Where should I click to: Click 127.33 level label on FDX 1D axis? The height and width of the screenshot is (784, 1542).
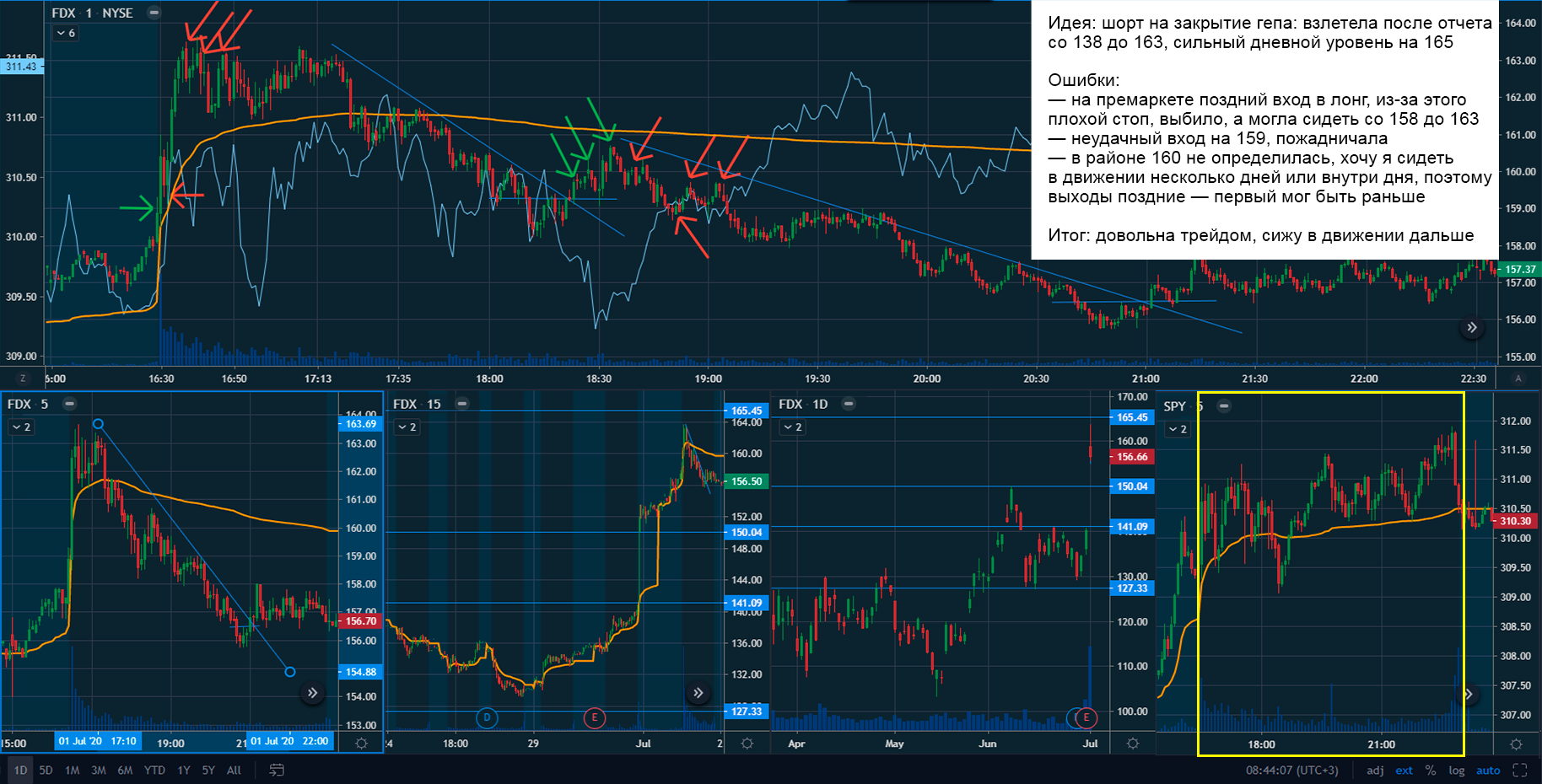point(1132,588)
